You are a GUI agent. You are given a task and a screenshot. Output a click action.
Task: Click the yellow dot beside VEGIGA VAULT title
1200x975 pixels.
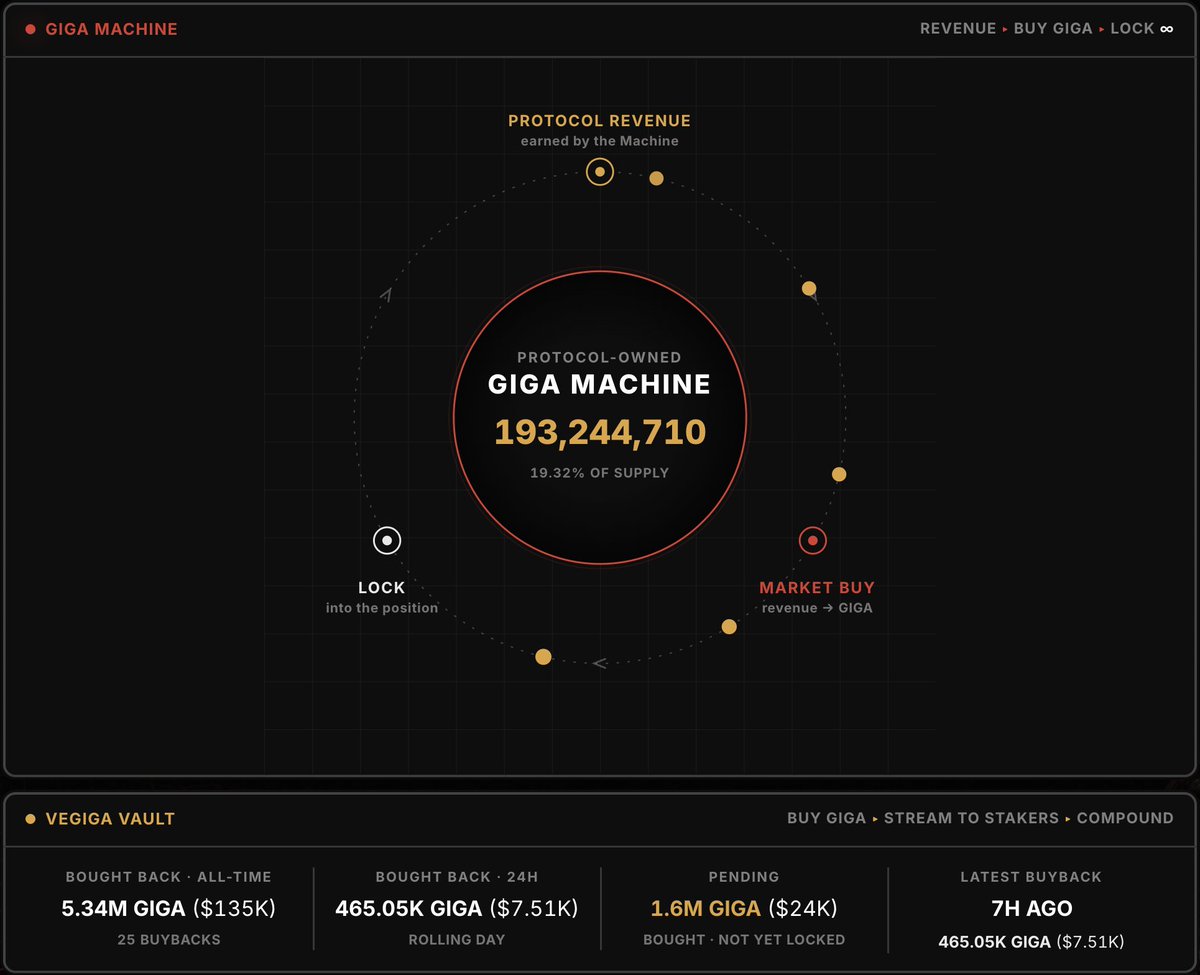(30, 819)
